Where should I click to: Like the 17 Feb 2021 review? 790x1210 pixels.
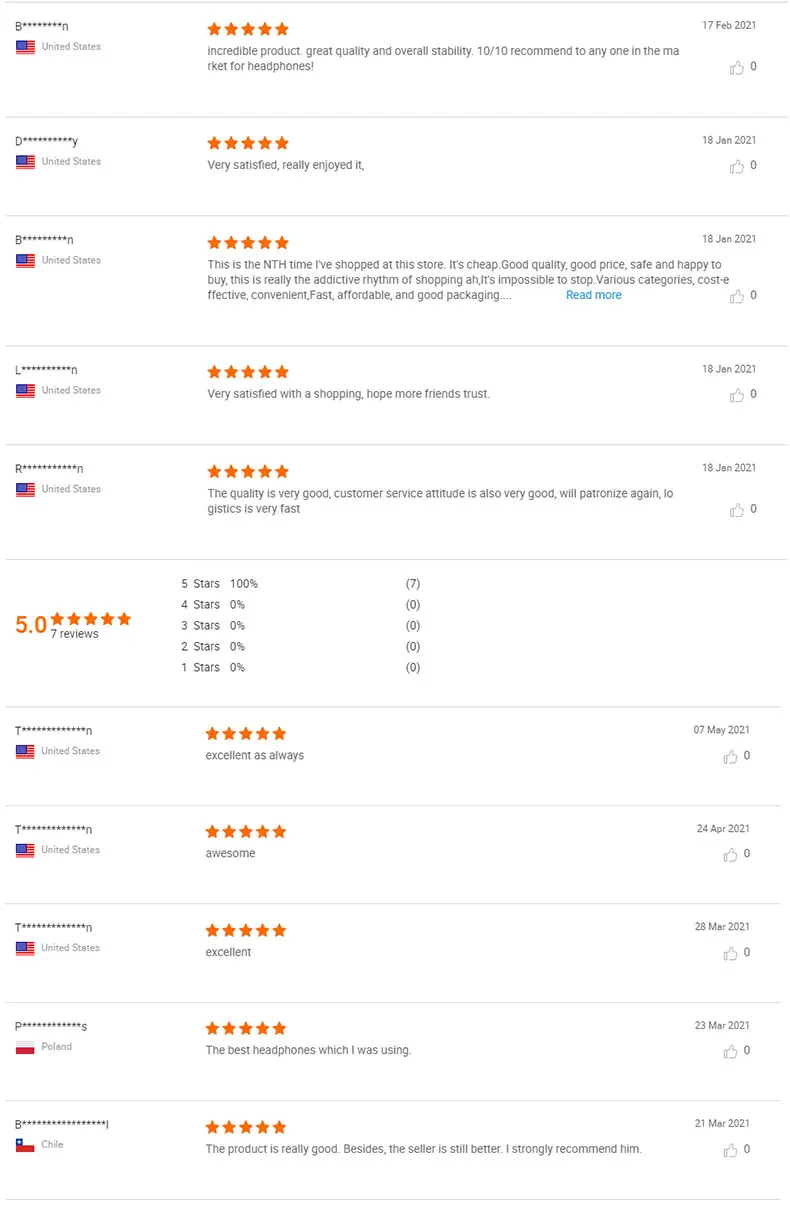click(x=737, y=67)
